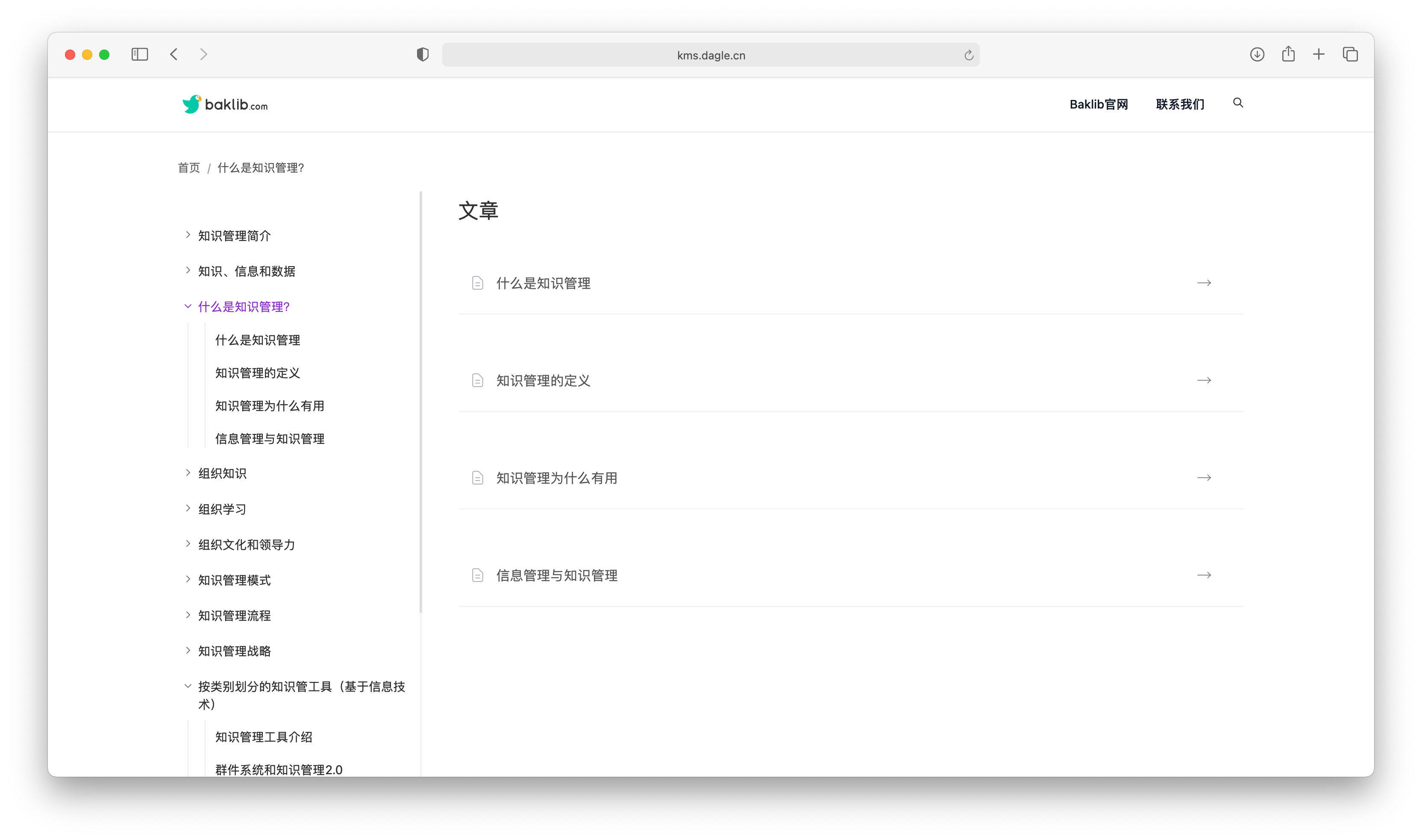The width and height of the screenshot is (1422, 840).
Task: Select the 知识管理战略 sidebar label
Action: (x=234, y=651)
